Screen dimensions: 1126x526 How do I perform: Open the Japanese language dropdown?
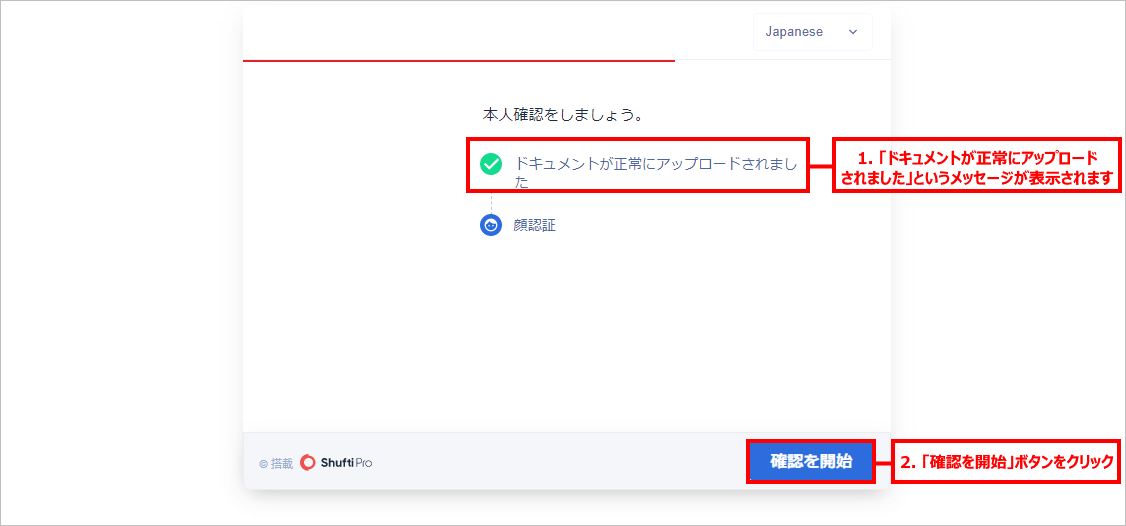pos(812,32)
